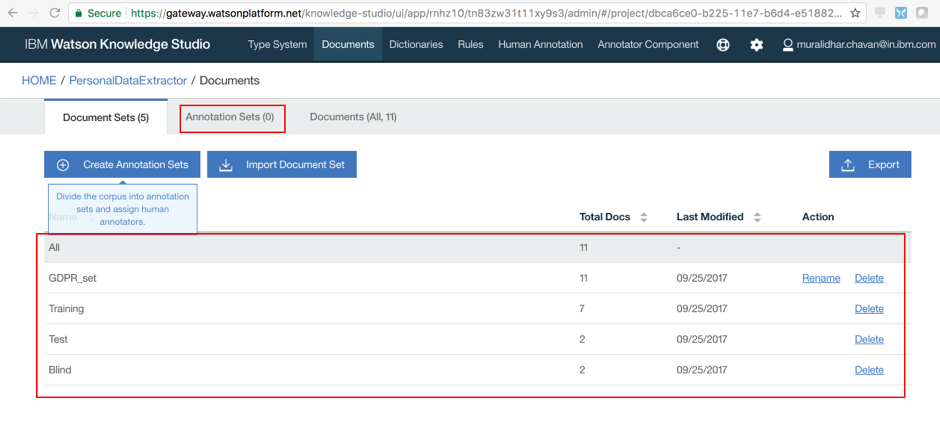This screenshot has width=940, height=425.
Task: Click Create Annotation Sets button
Action: tap(123, 164)
